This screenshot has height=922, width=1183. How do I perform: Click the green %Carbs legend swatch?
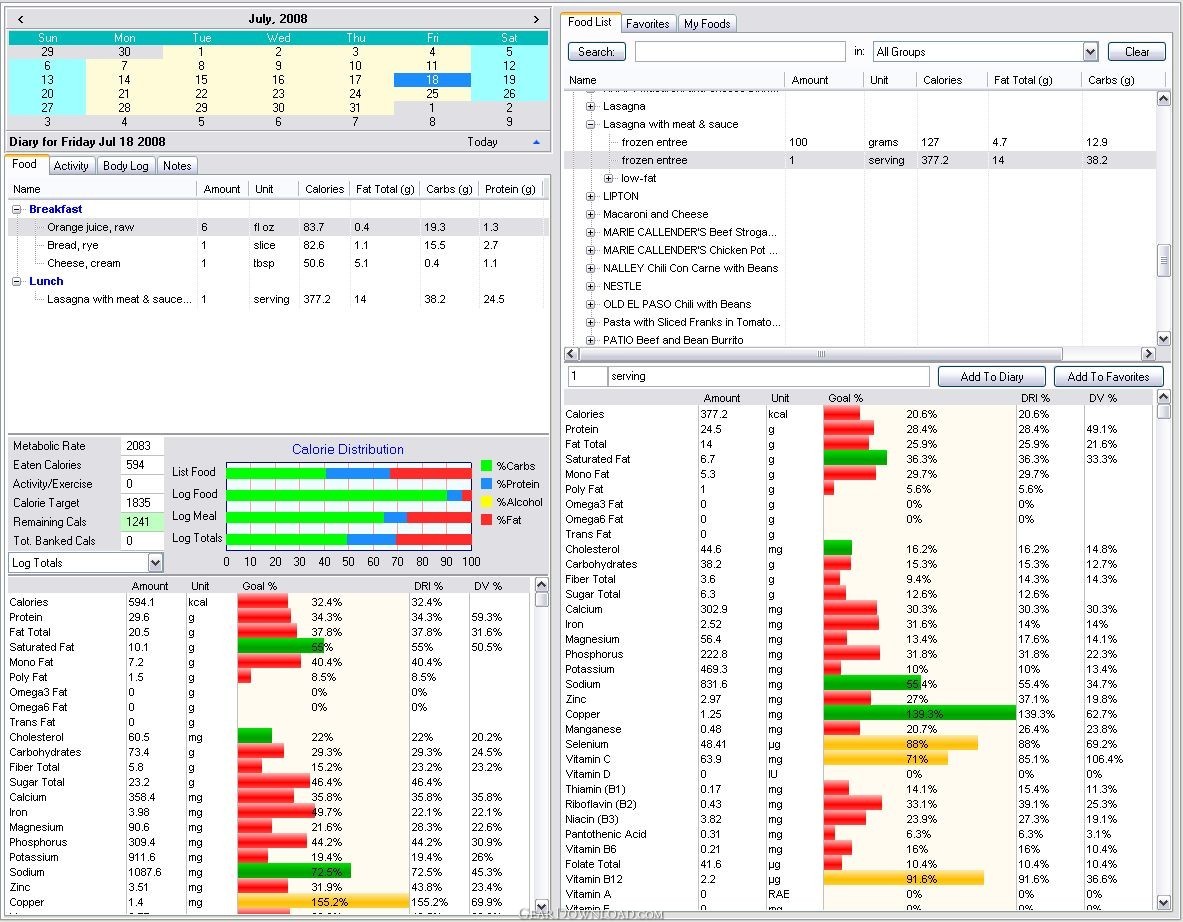[x=487, y=466]
